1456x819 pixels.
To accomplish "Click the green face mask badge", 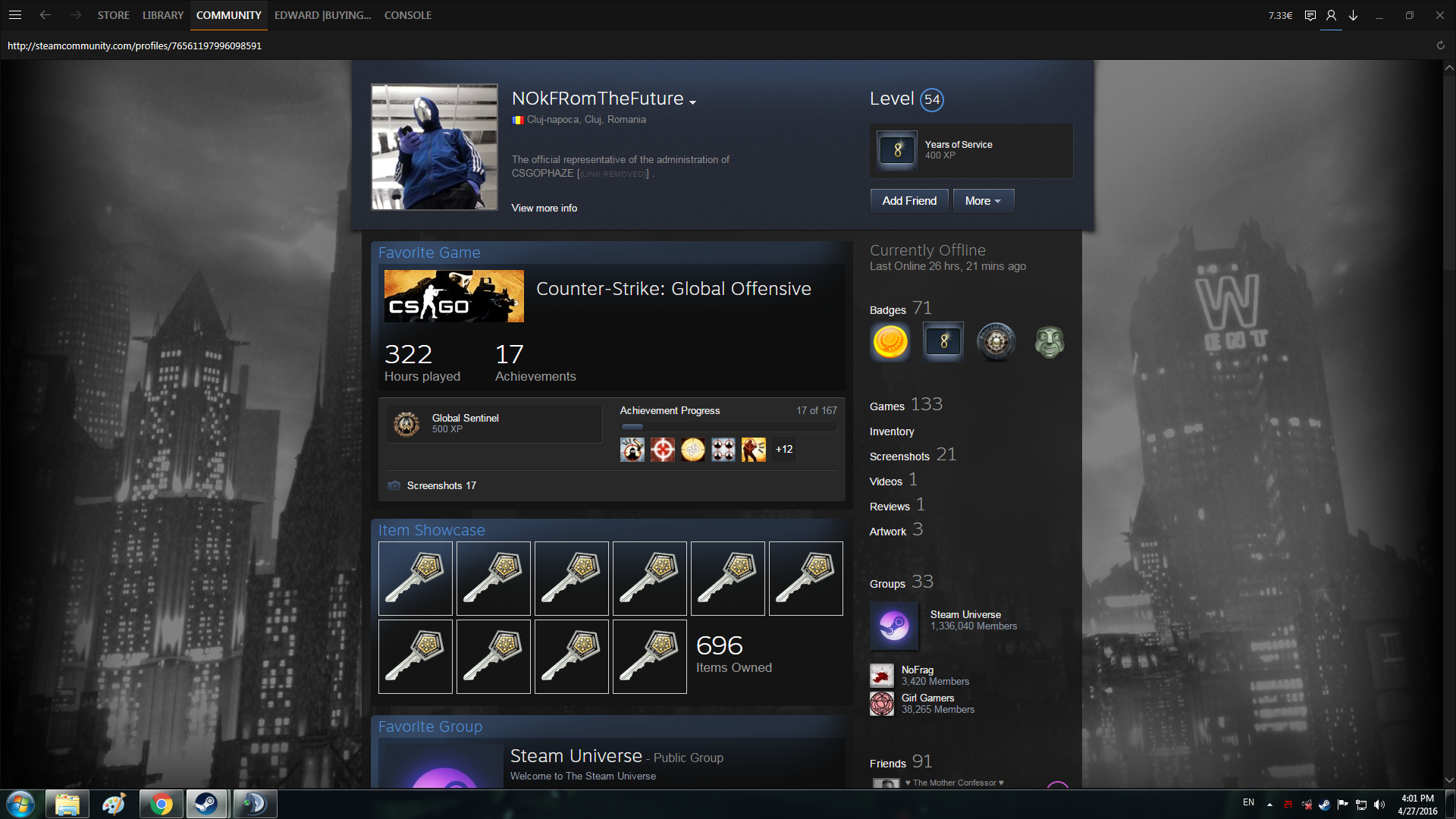I will 1049,342.
